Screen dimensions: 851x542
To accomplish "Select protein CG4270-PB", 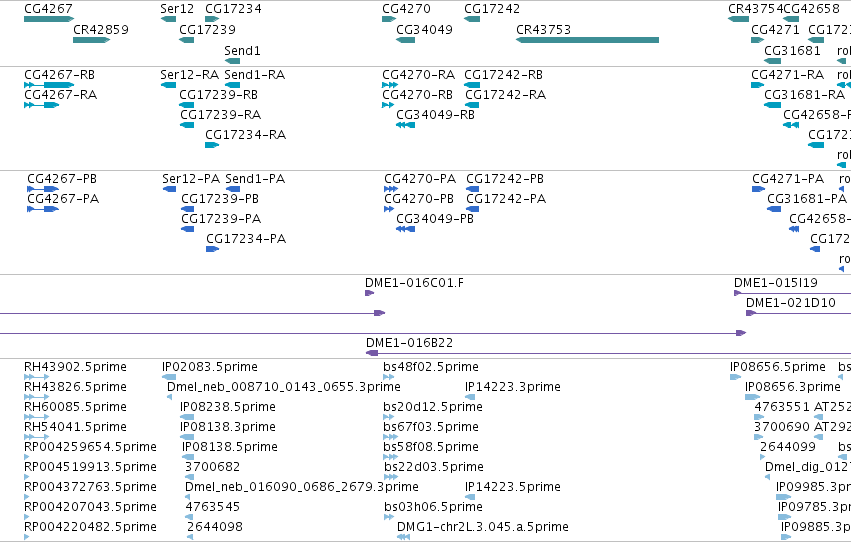I will point(389,209).
